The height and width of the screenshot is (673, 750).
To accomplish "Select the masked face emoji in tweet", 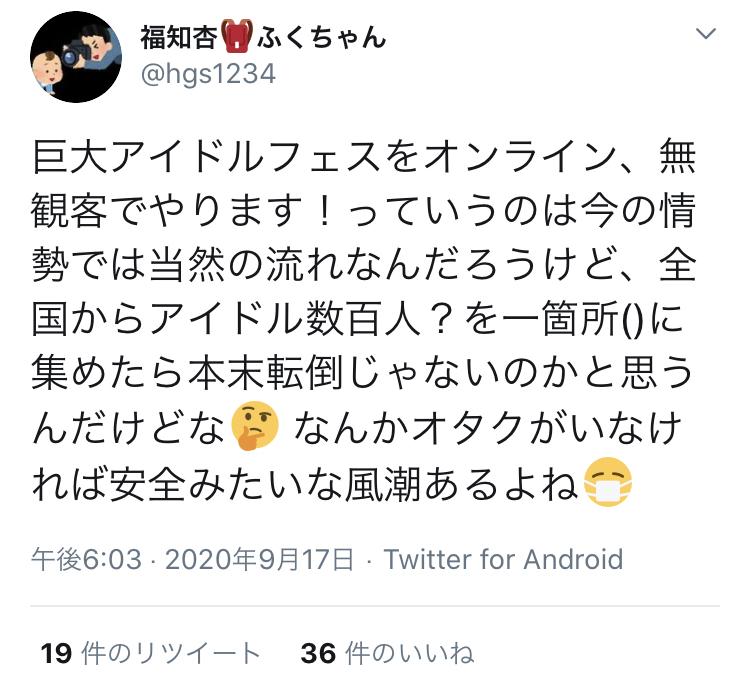I will click(608, 482).
